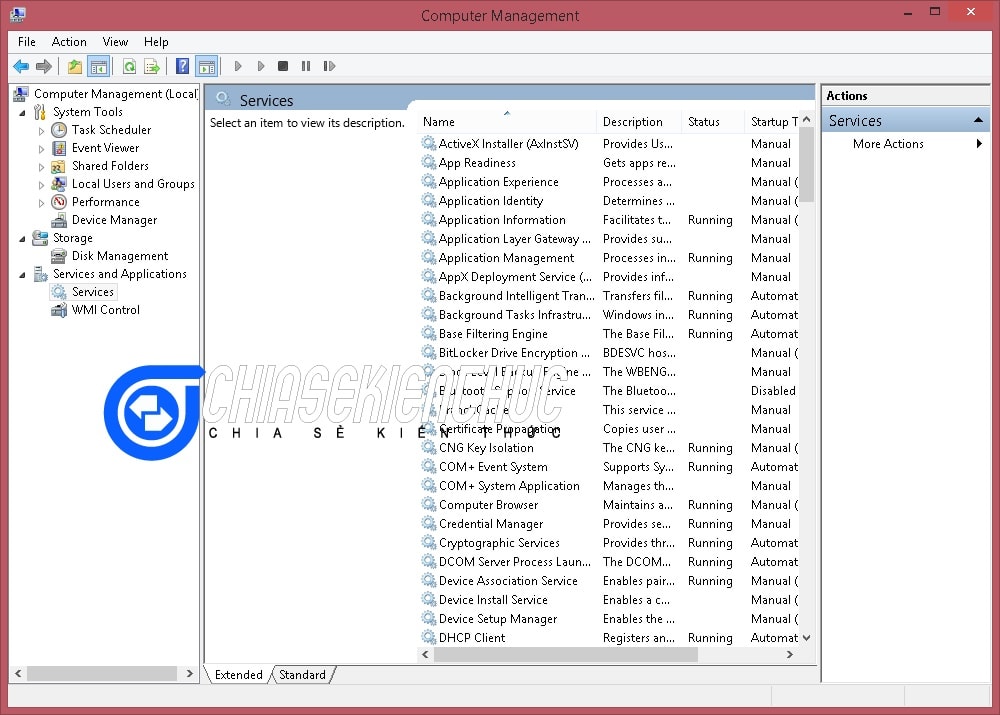This screenshot has width=1000, height=715.
Task: Click the services list vertical scrollbar thumb
Action: (x=807, y=165)
